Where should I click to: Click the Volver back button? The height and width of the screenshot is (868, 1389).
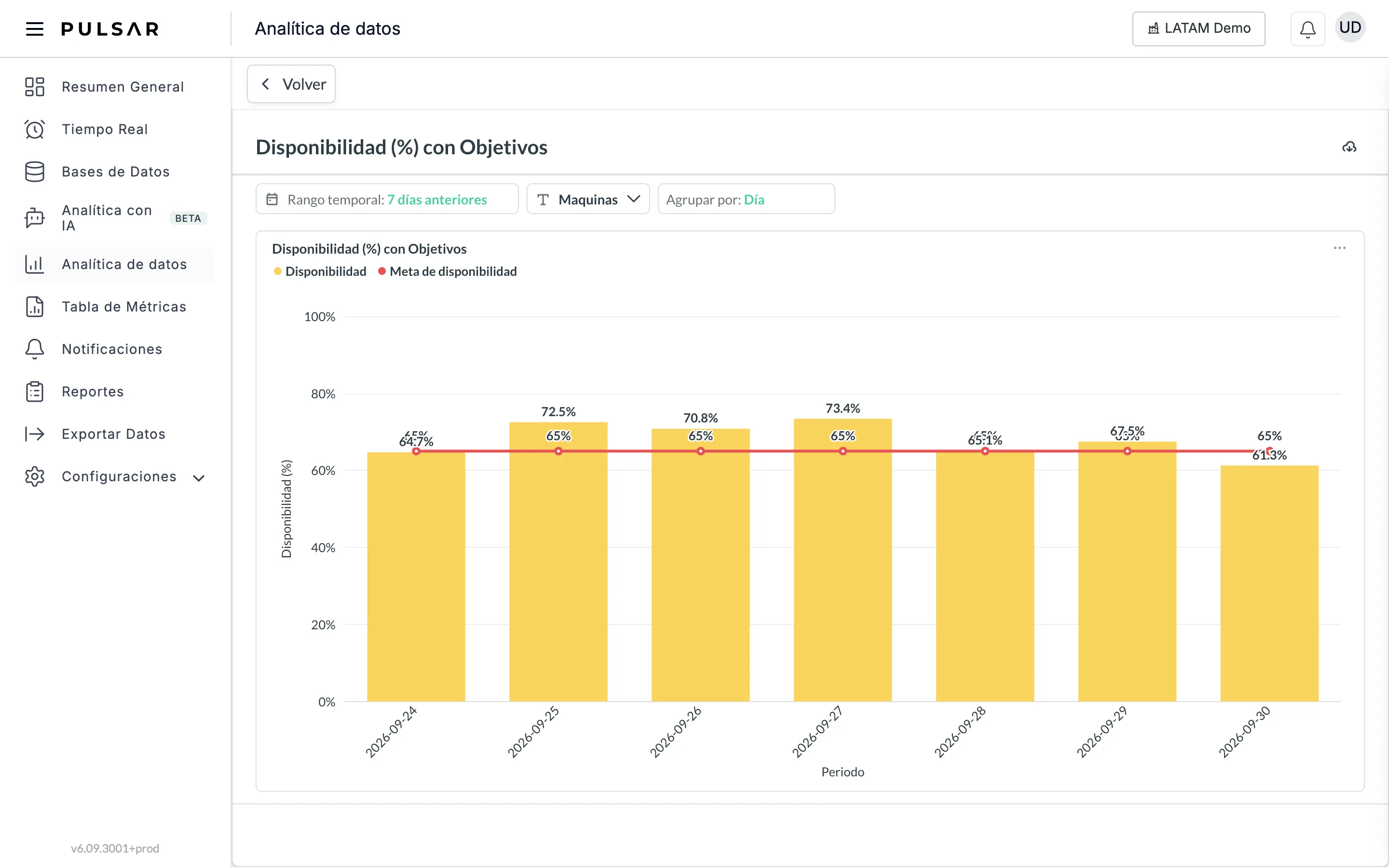(291, 84)
